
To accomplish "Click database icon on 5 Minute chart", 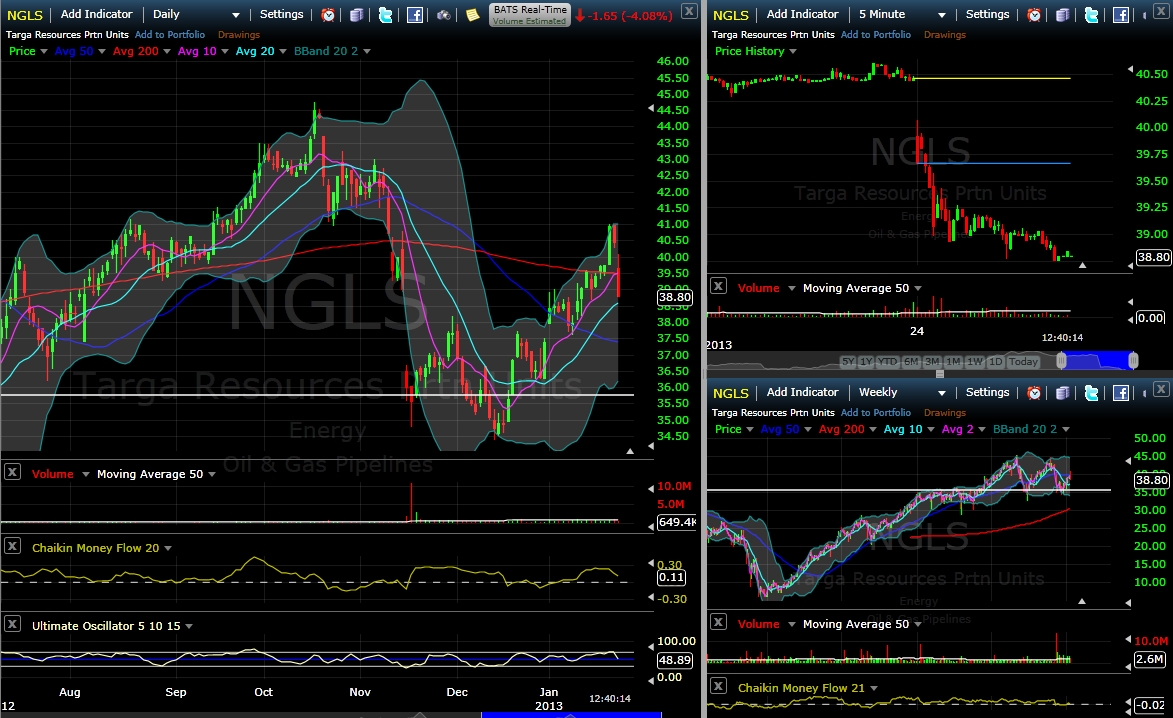I will (1062, 14).
